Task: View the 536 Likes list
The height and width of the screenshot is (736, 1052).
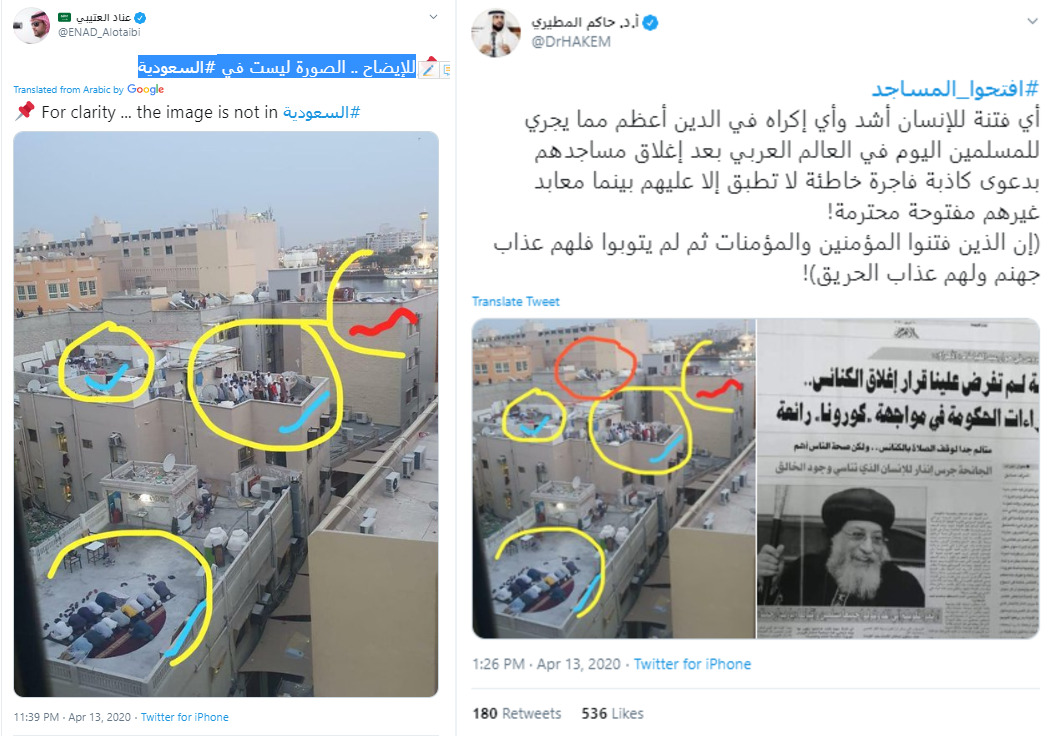Action: (x=613, y=714)
